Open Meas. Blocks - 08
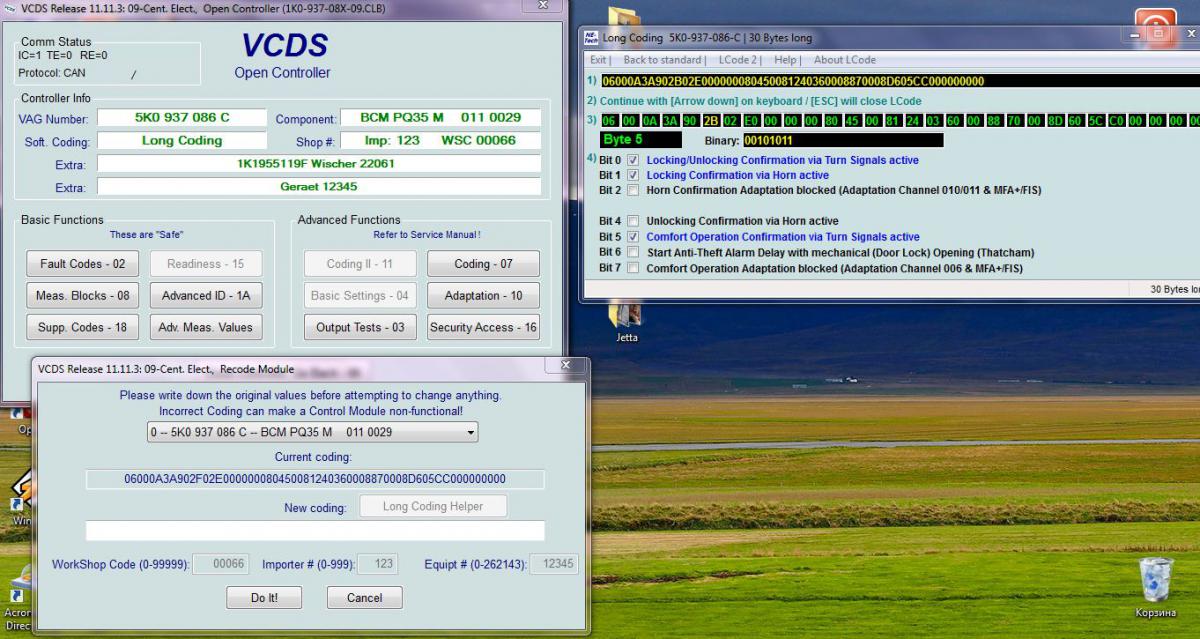 click(83, 296)
